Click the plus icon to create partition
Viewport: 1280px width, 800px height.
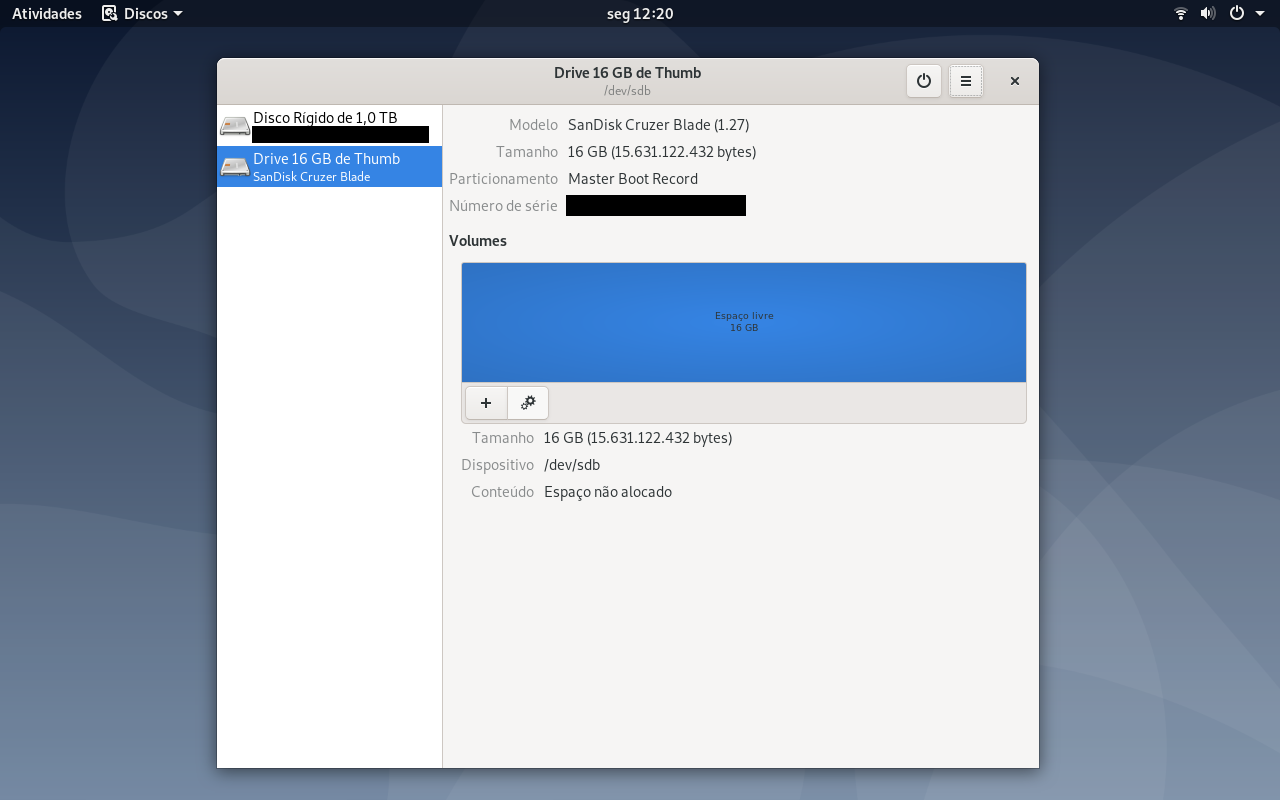[486, 403]
